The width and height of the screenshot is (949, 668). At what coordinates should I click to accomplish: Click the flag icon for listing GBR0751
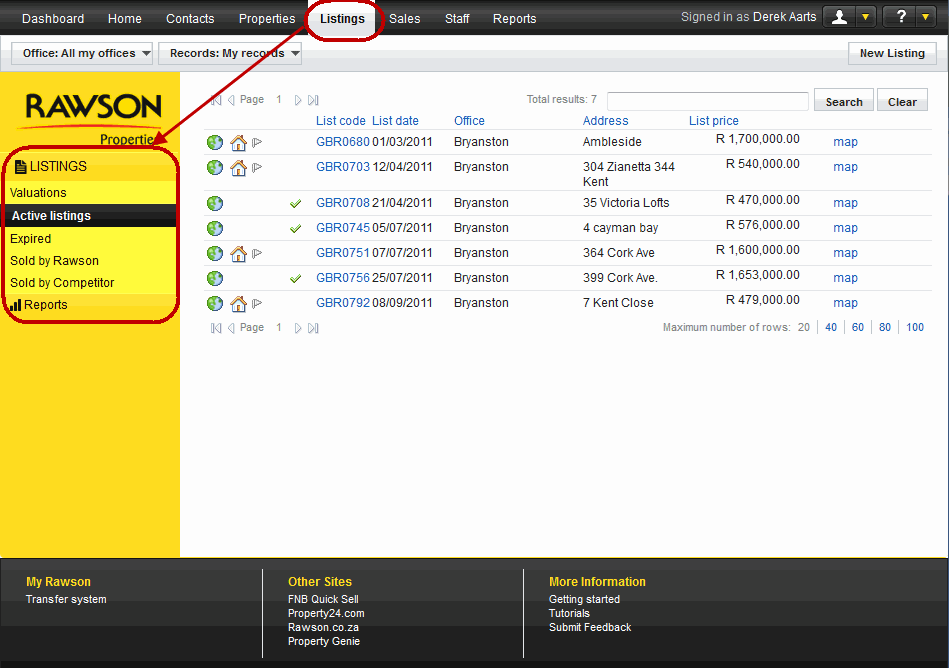point(257,253)
